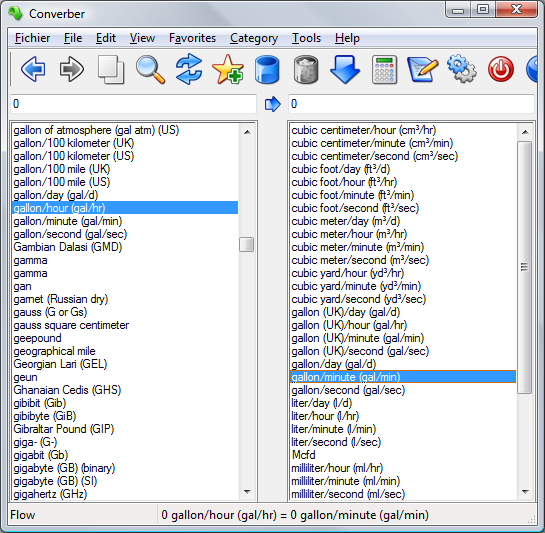
Task: Click the red power button icon
Action: pos(501,69)
